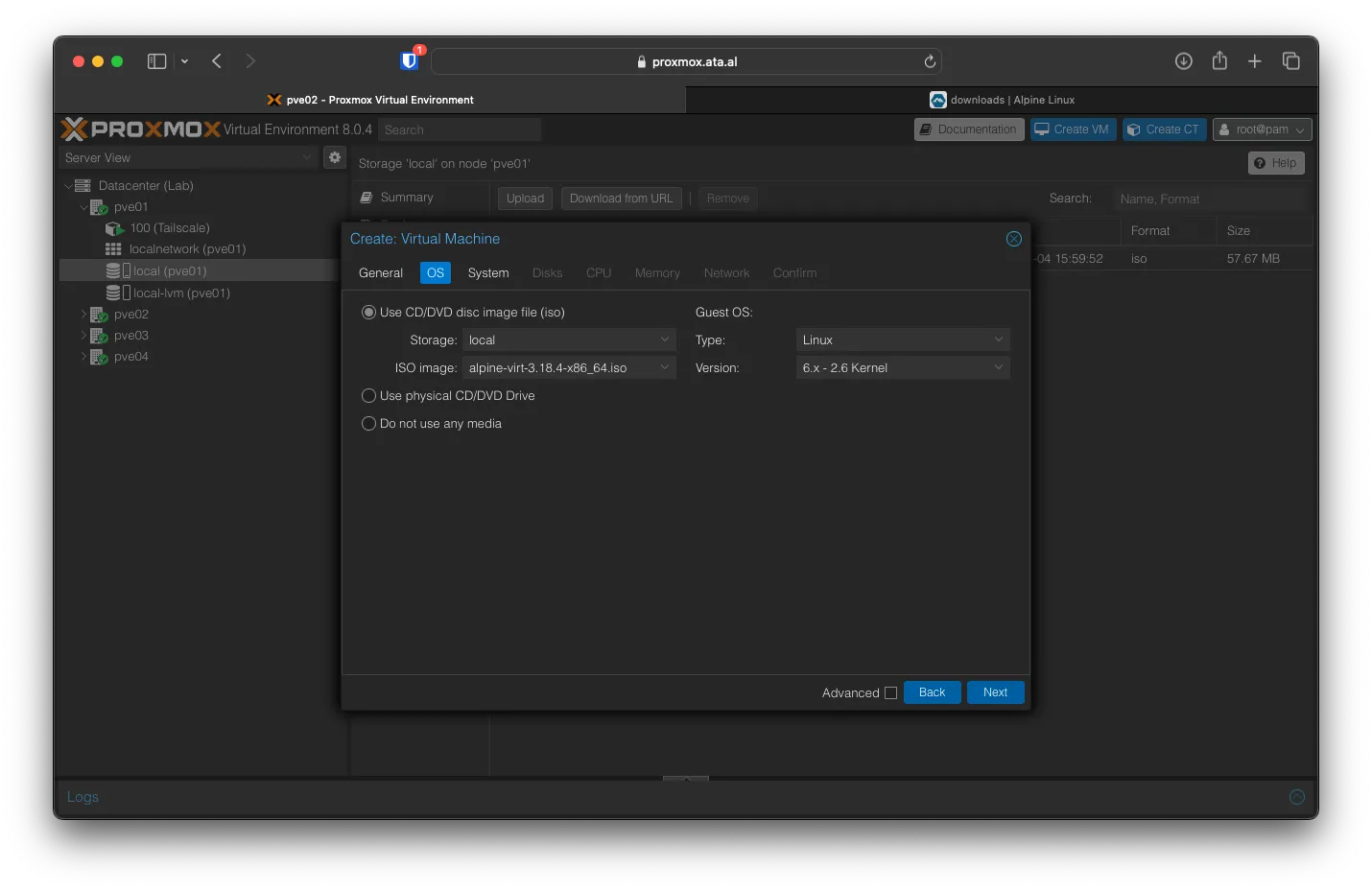1372x890 pixels.
Task: Open Safari sidebar options chevron
Action: [184, 61]
